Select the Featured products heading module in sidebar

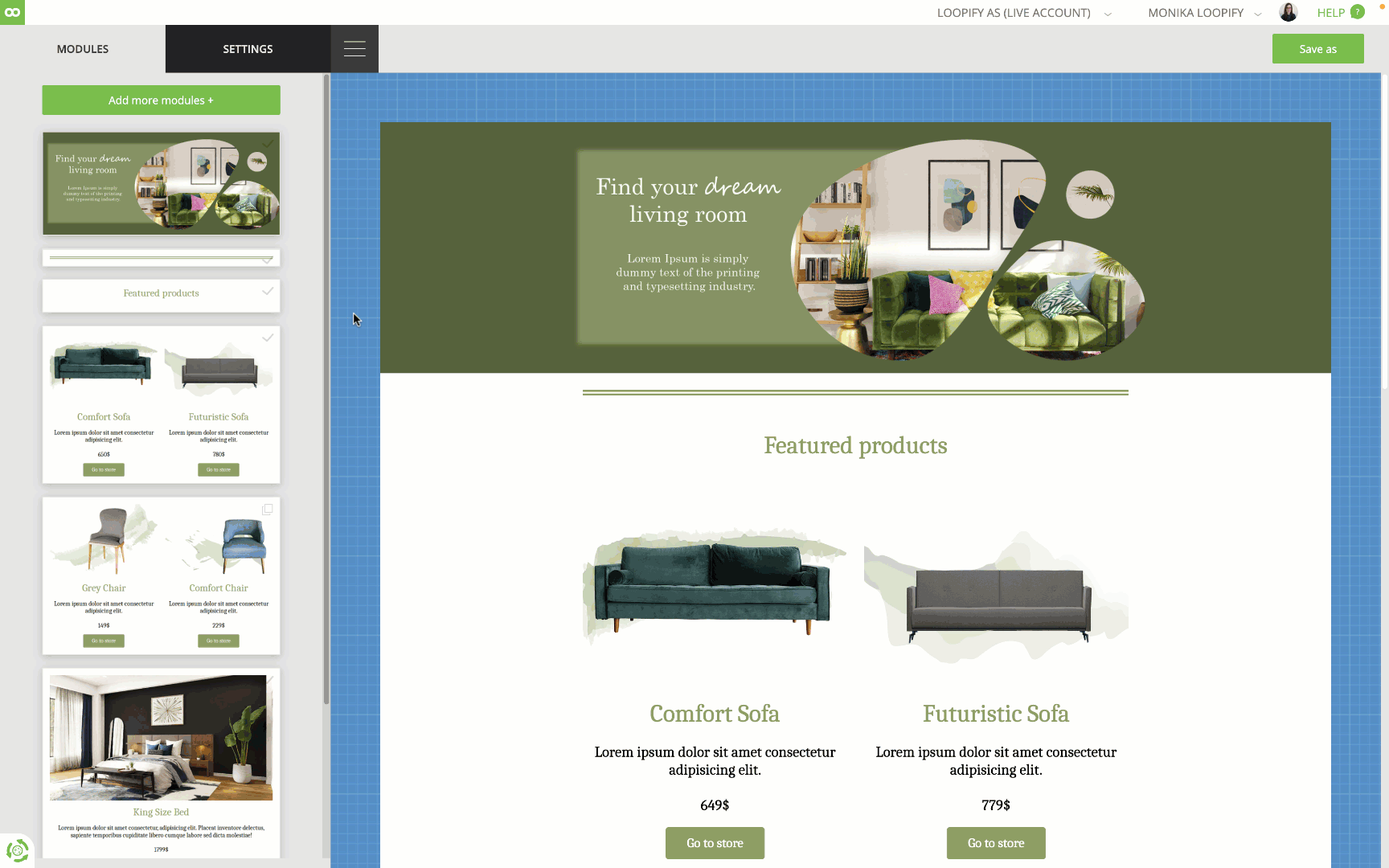[x=161, y=295]
